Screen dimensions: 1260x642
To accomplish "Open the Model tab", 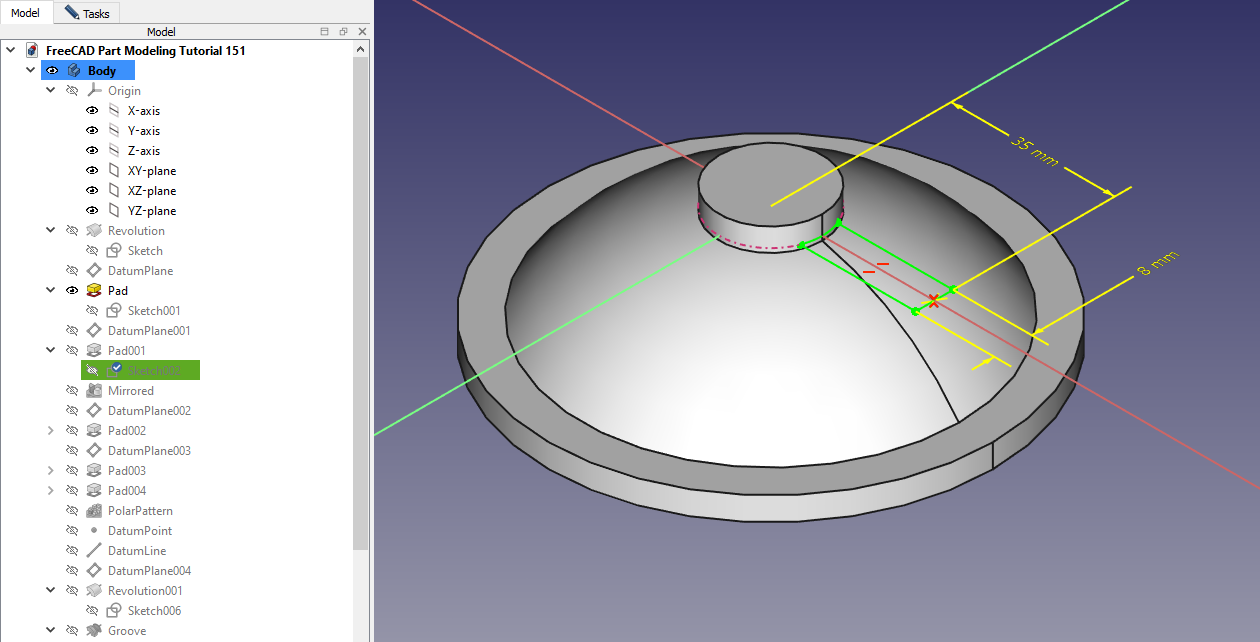I will click(x=25, y=13).
